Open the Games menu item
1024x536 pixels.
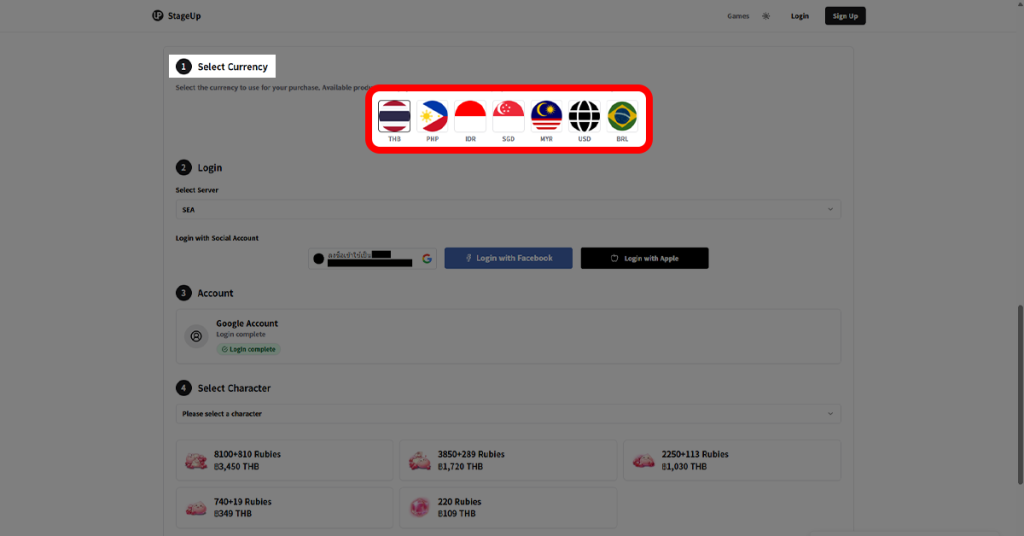(x=738, y=16)
